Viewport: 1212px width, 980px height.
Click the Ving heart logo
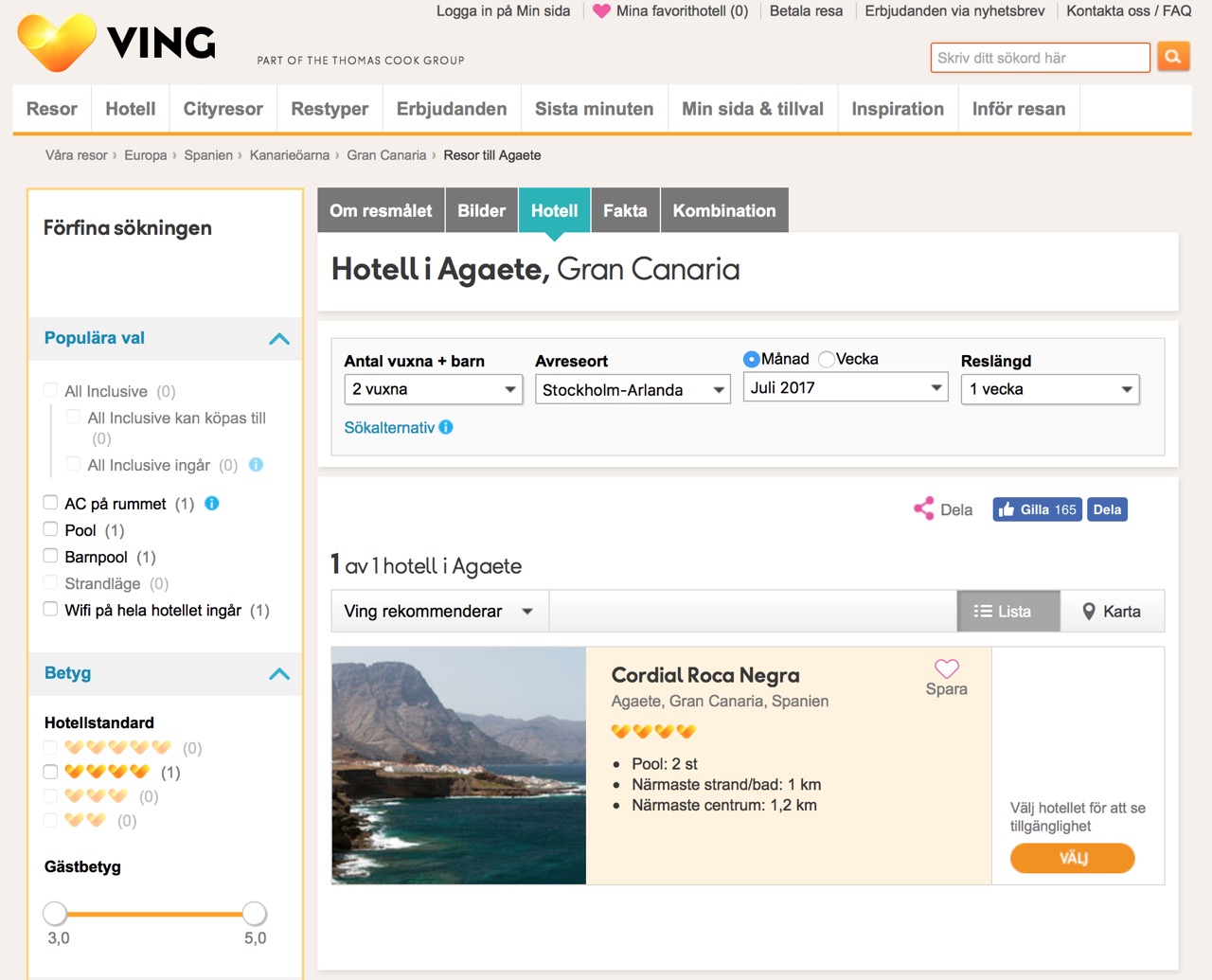pos(57,43)
